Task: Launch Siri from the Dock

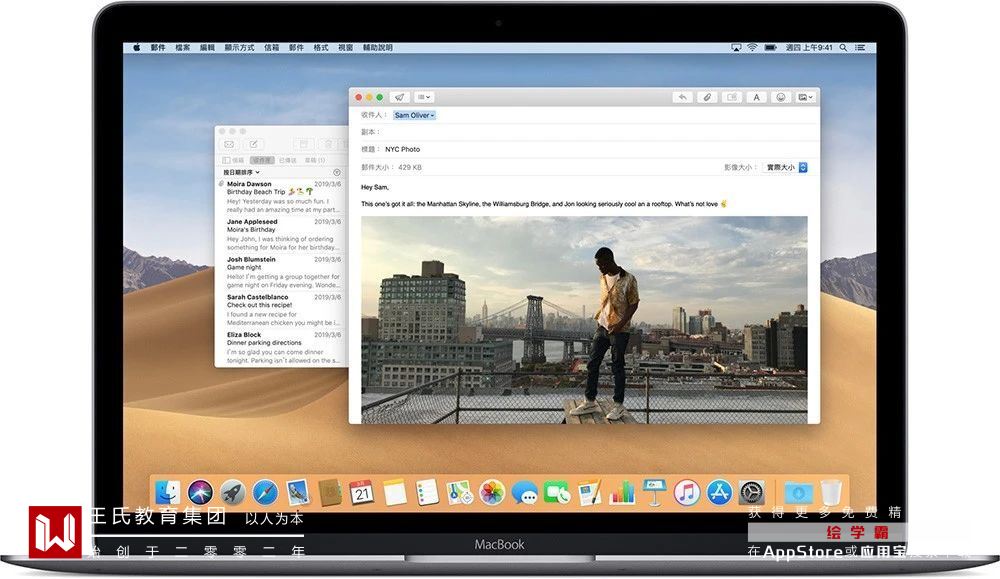Action: [x=200, y=492]
